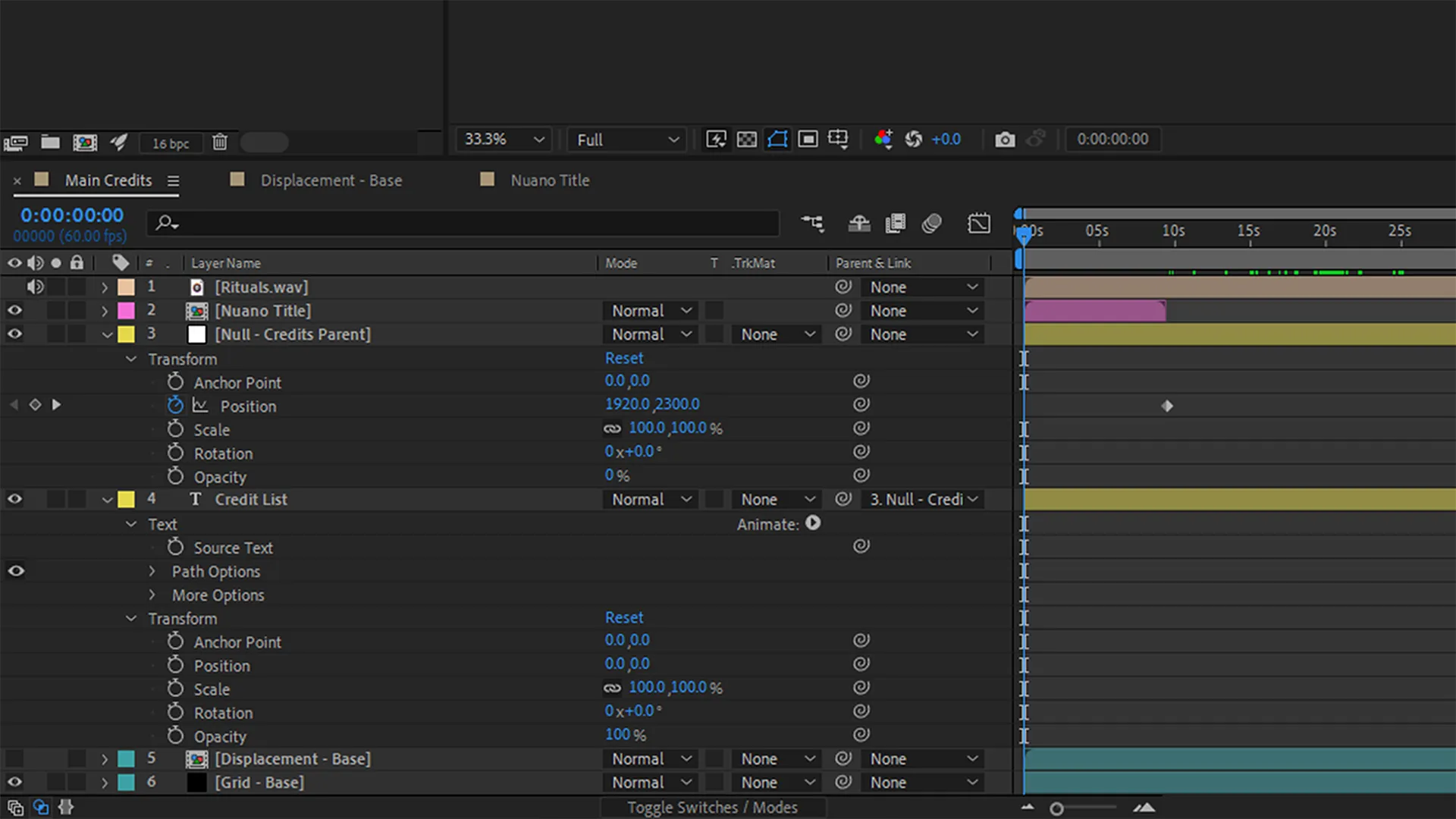The image size is (1456, 819).
Task: Adjust exposure value +0.0
Action: (946, 140)
